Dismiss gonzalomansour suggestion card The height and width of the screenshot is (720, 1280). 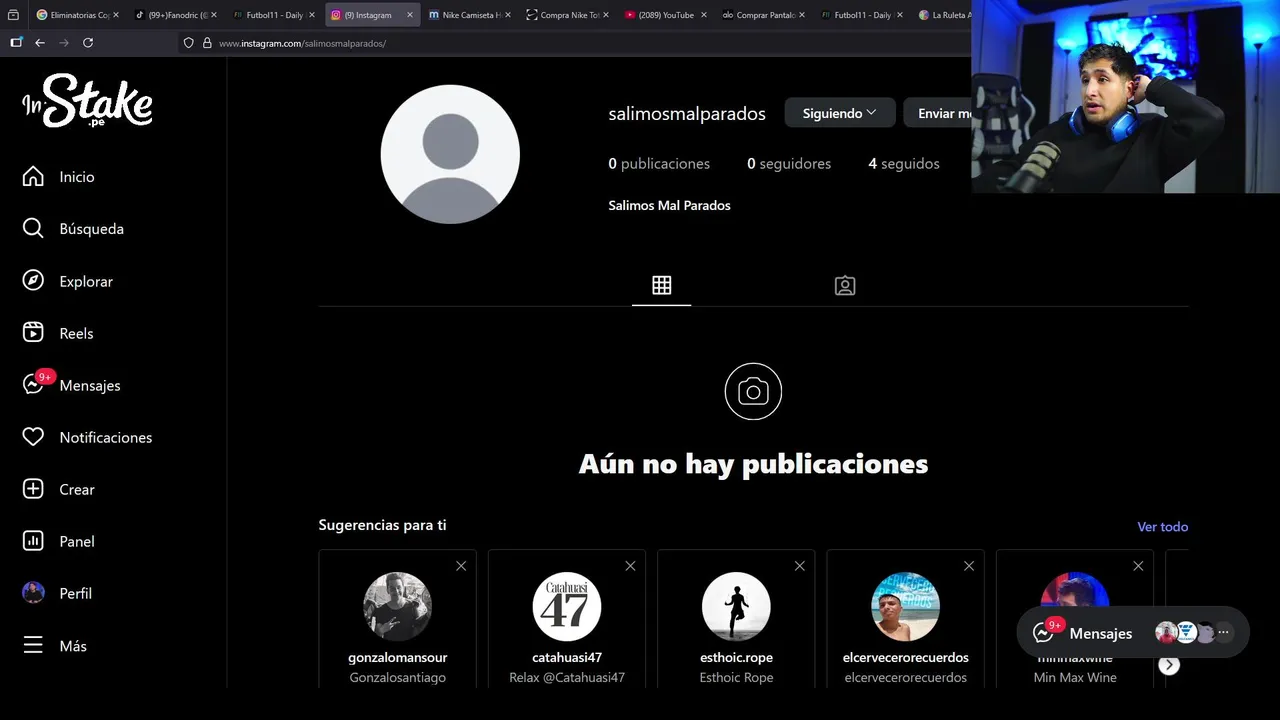point(461,566)
